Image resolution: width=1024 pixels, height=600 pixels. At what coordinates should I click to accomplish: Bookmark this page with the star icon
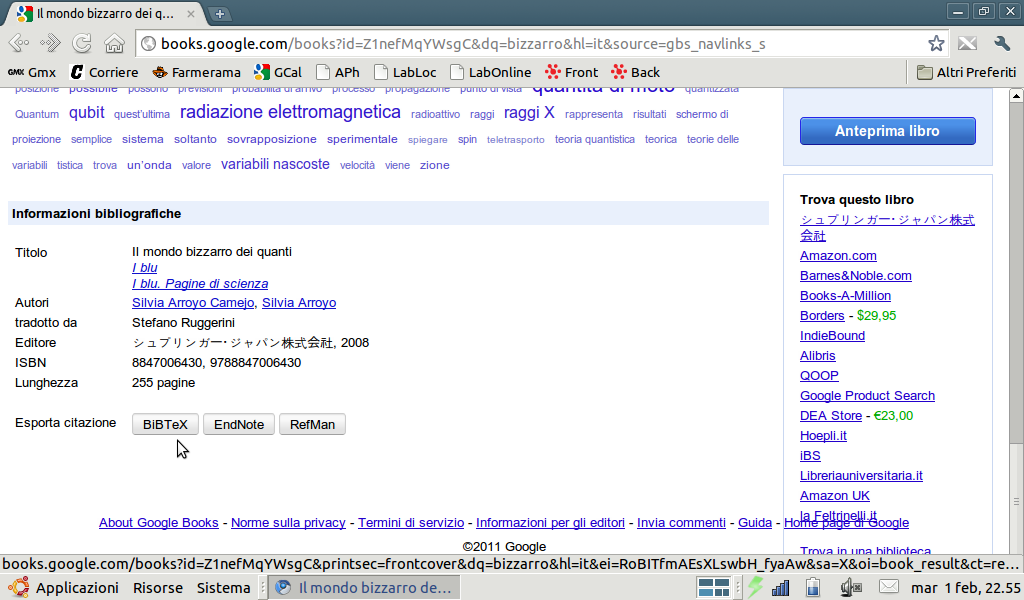(936, 43)
